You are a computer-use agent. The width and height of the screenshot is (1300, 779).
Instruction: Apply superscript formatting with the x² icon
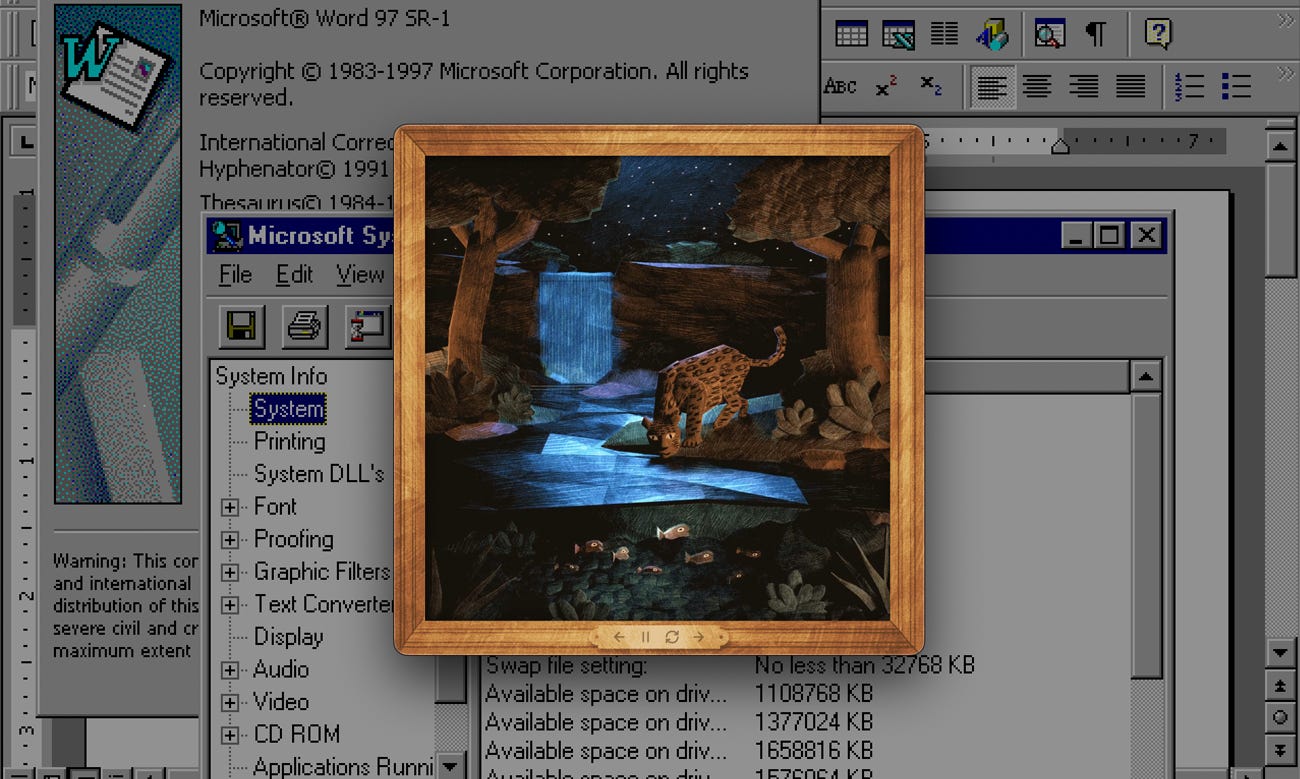[886, 87]
